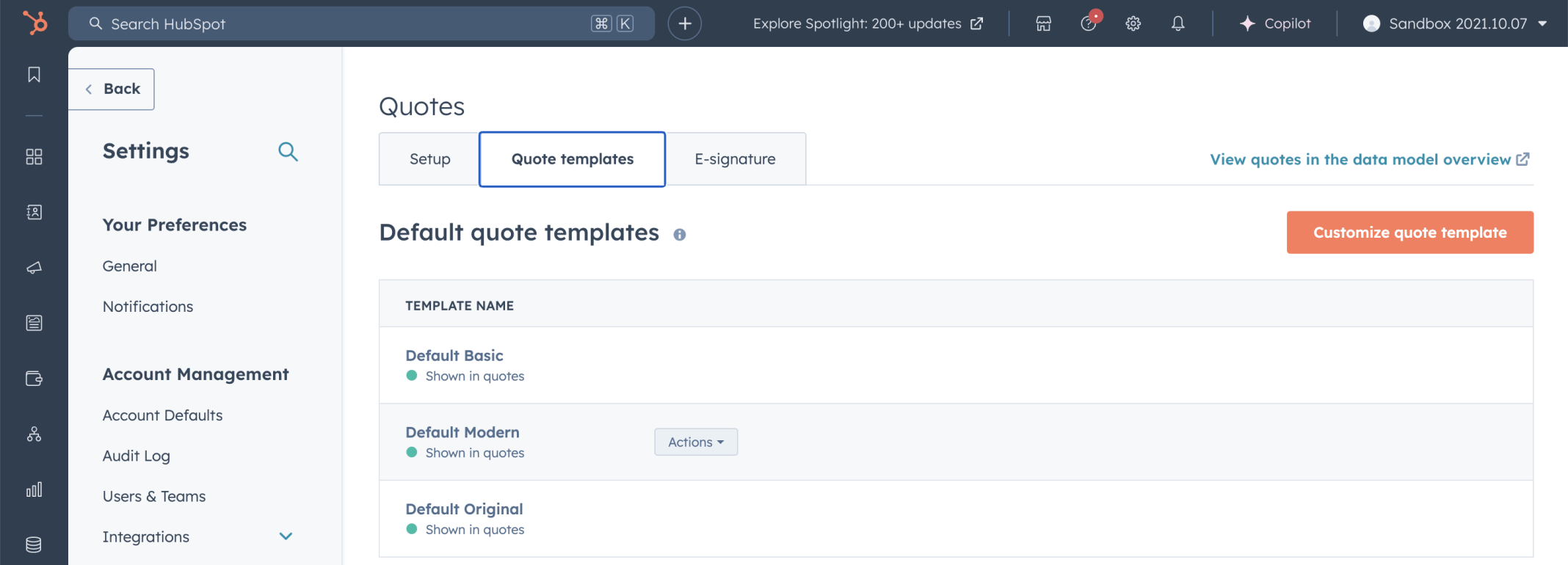This screenshot has width=1568, height=565.
Task: Click the HubSpot sprocket logo
Action: pos(35,23)
